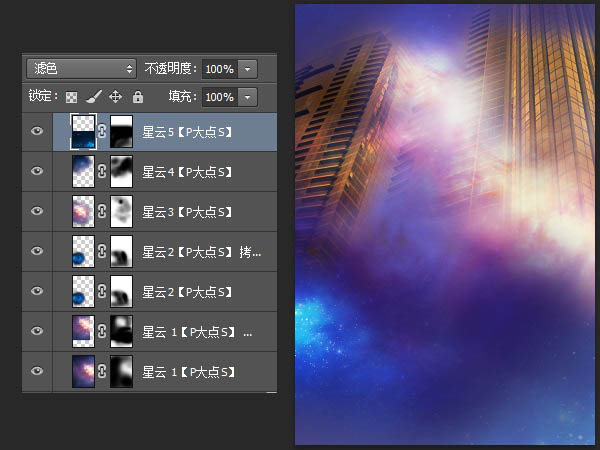The width and height of the screenshot is (600, 450).
Task: Select bottom 星云 1 layer image thumbnail
Action: 83,371
